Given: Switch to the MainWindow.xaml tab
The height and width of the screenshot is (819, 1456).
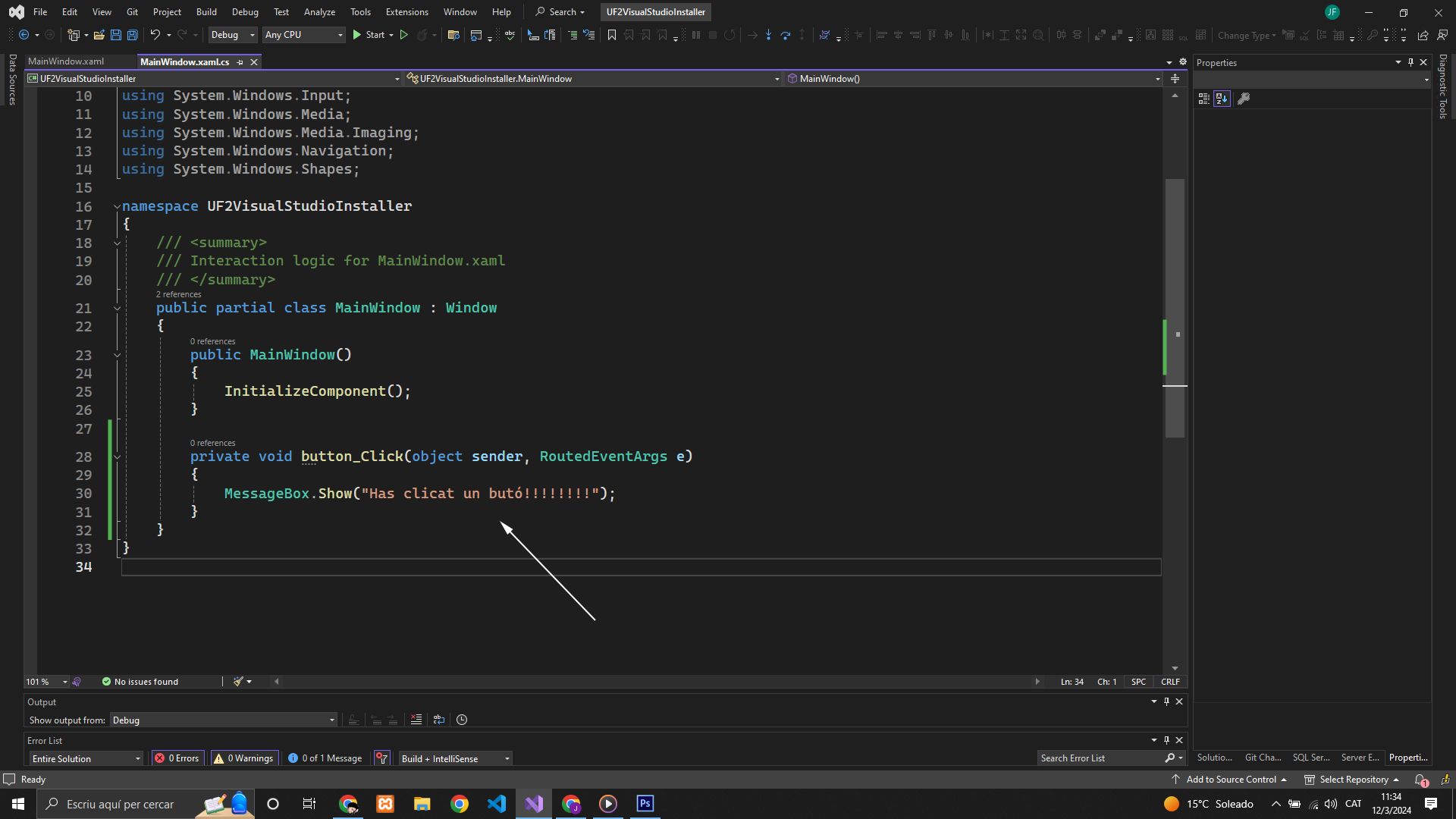Looking at the screenshot, I should pos(66,61).
